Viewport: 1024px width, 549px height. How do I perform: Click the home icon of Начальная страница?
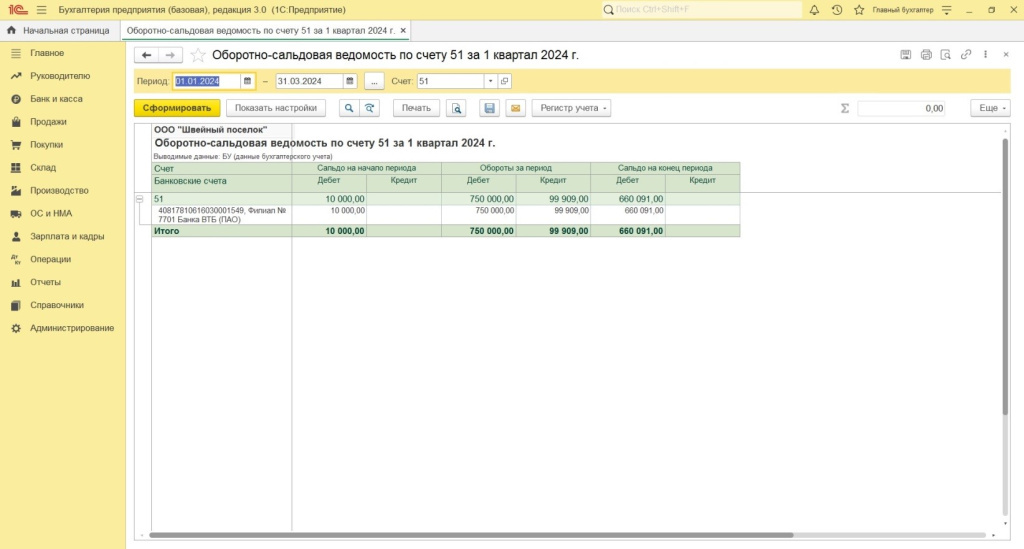(11, 31)
